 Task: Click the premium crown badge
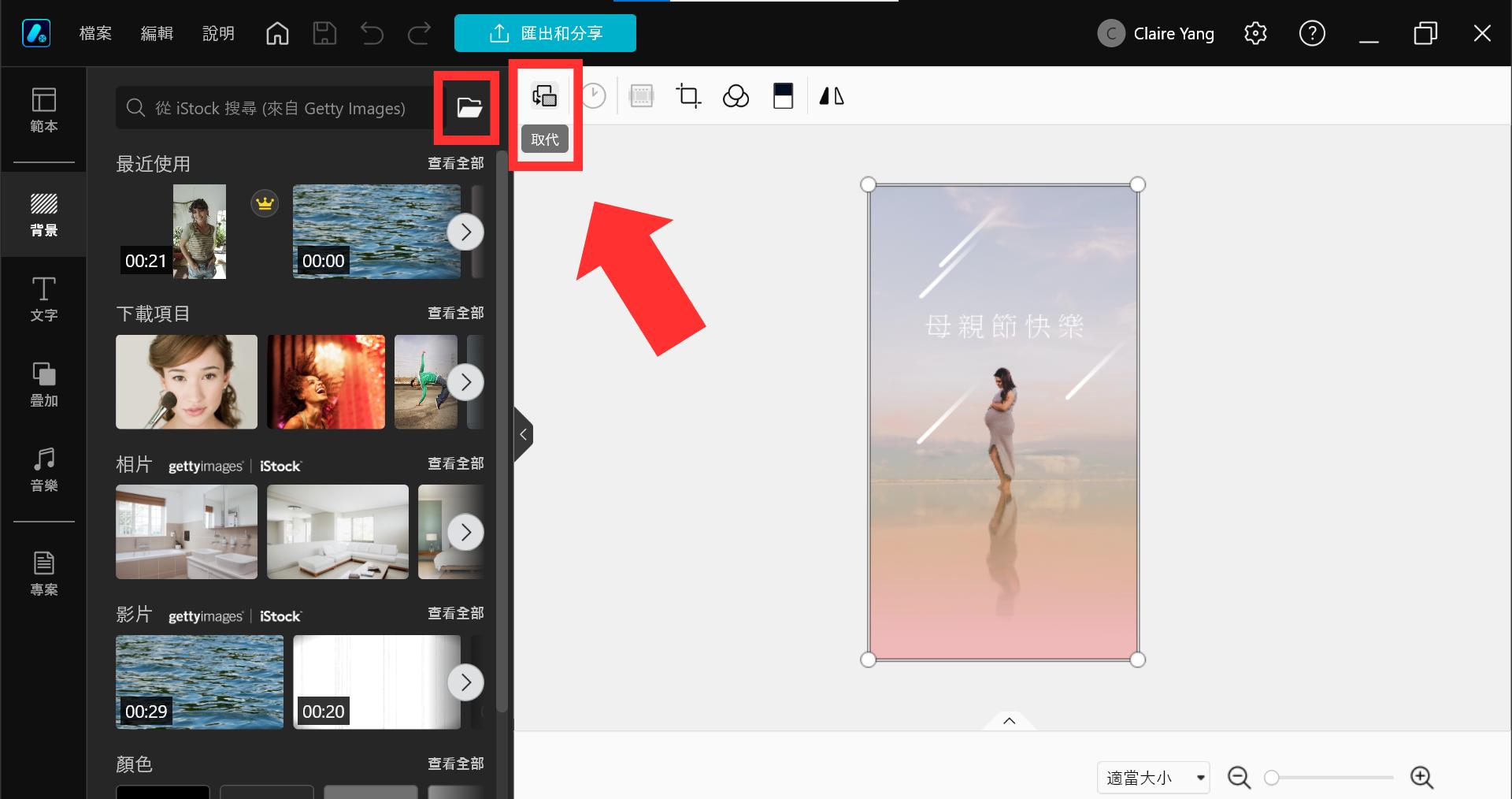point(265,204)
